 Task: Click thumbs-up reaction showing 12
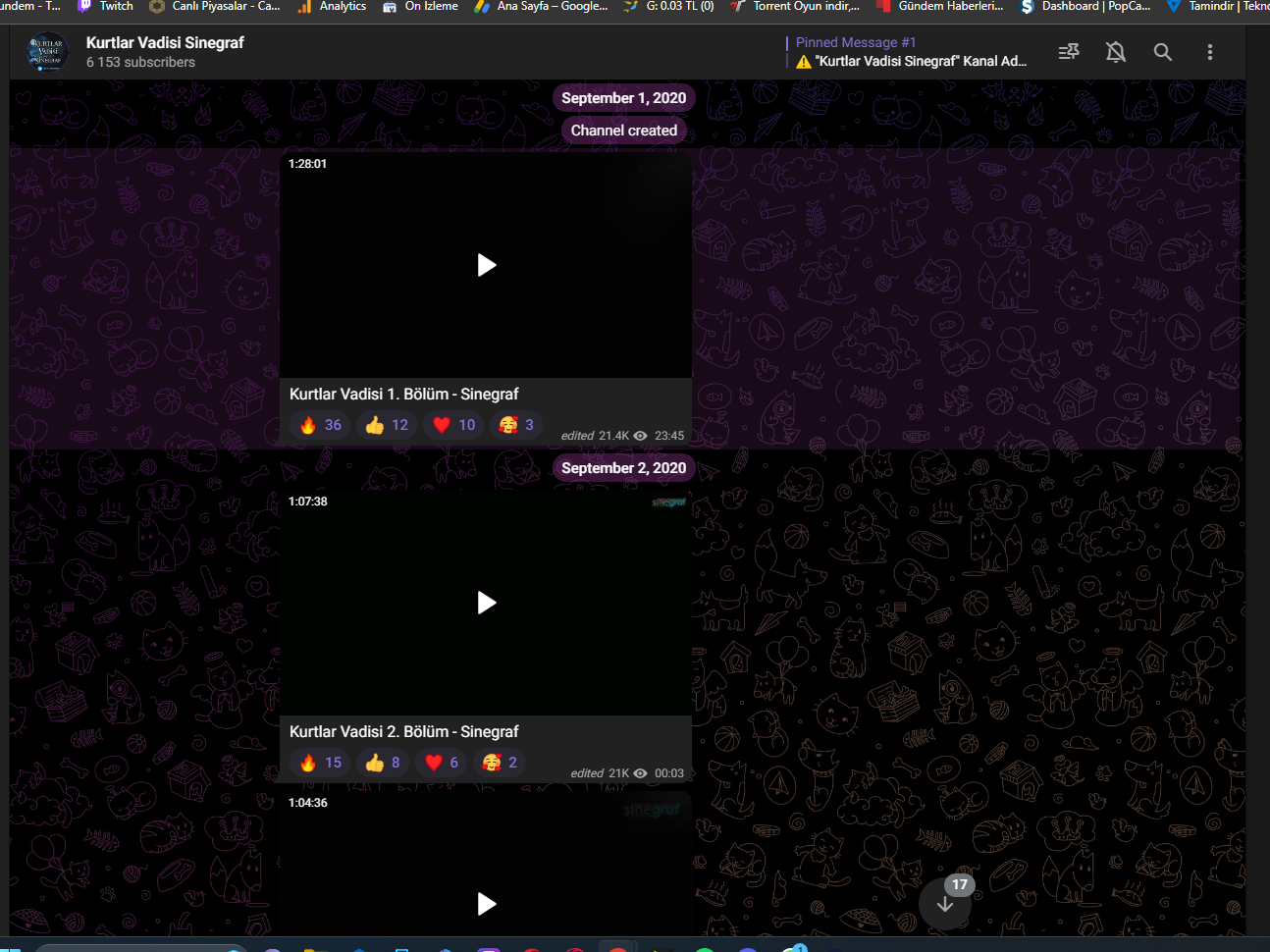(387, 425)
